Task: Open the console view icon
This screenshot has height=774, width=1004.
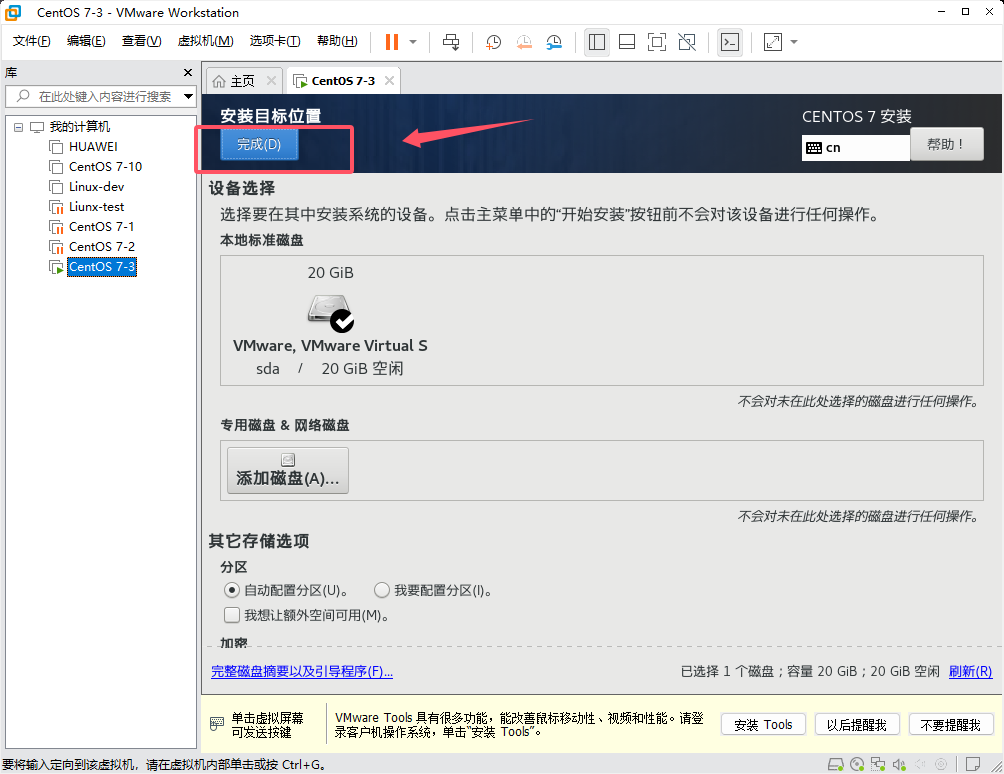Action: coord(730,42)
